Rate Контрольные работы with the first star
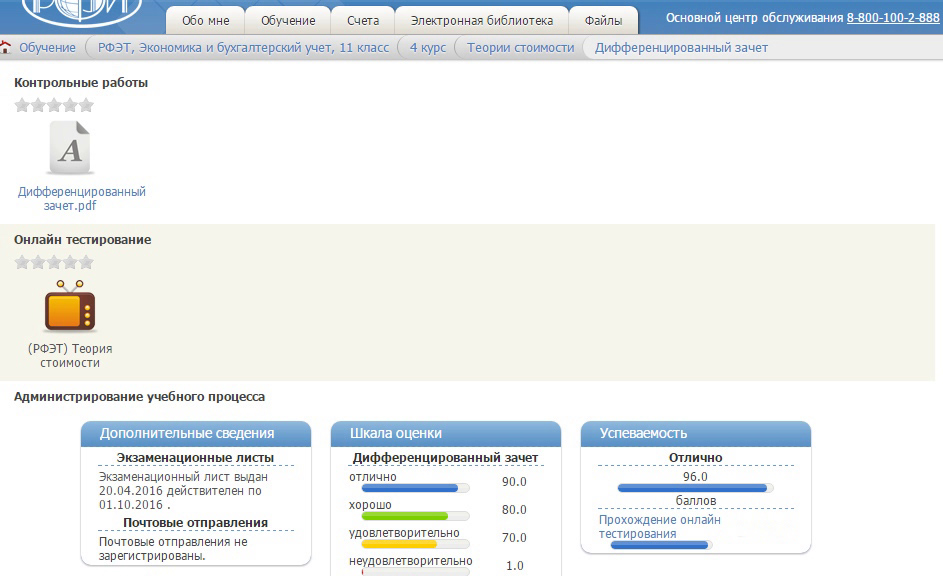The image size is (943, 576). [22, 105]
